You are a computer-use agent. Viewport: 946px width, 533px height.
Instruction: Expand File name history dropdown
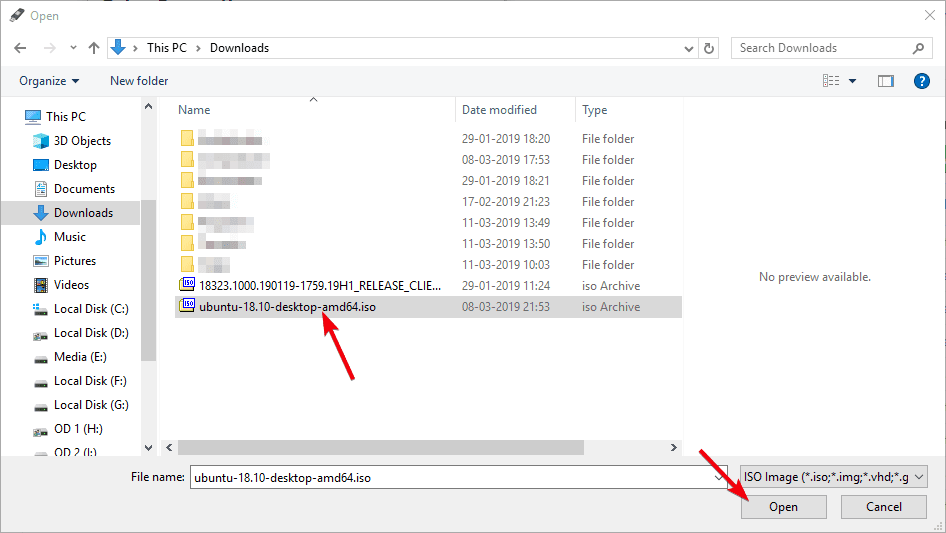click(719, 477)
